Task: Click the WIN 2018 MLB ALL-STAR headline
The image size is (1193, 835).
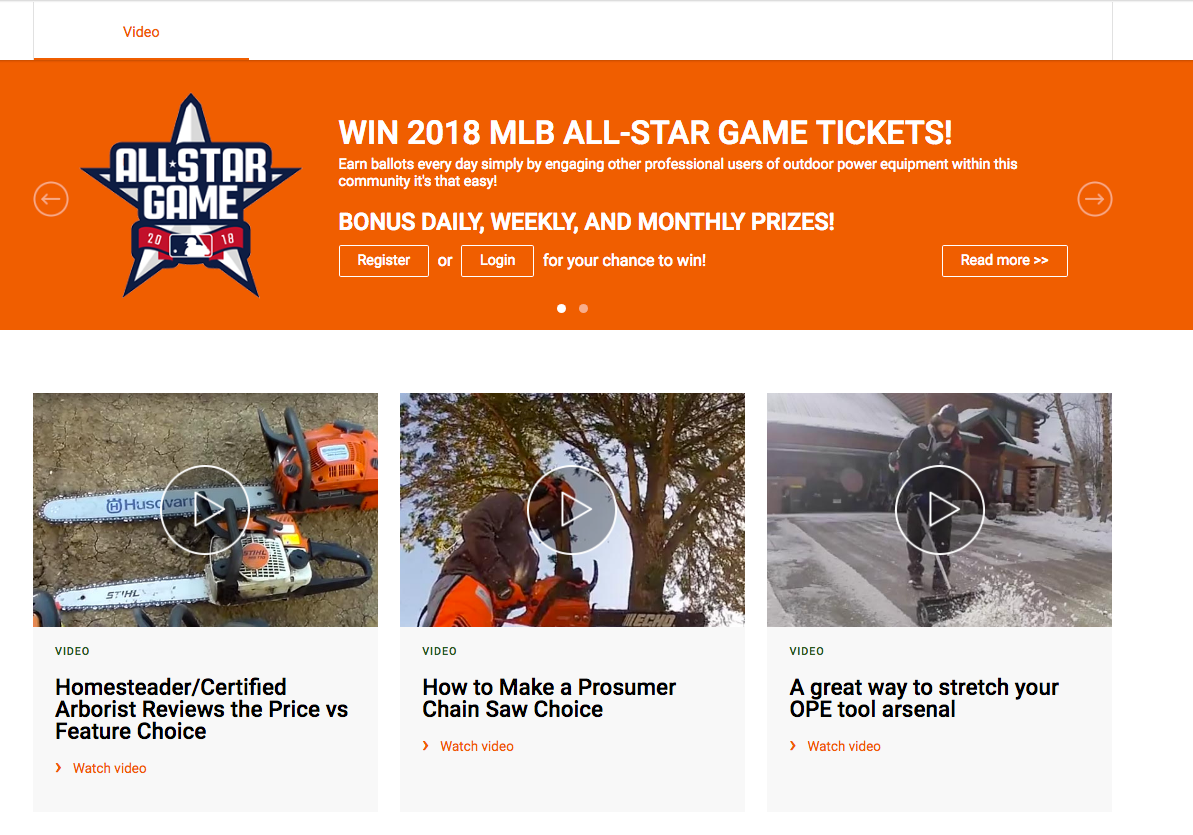Action: point(645,132)
